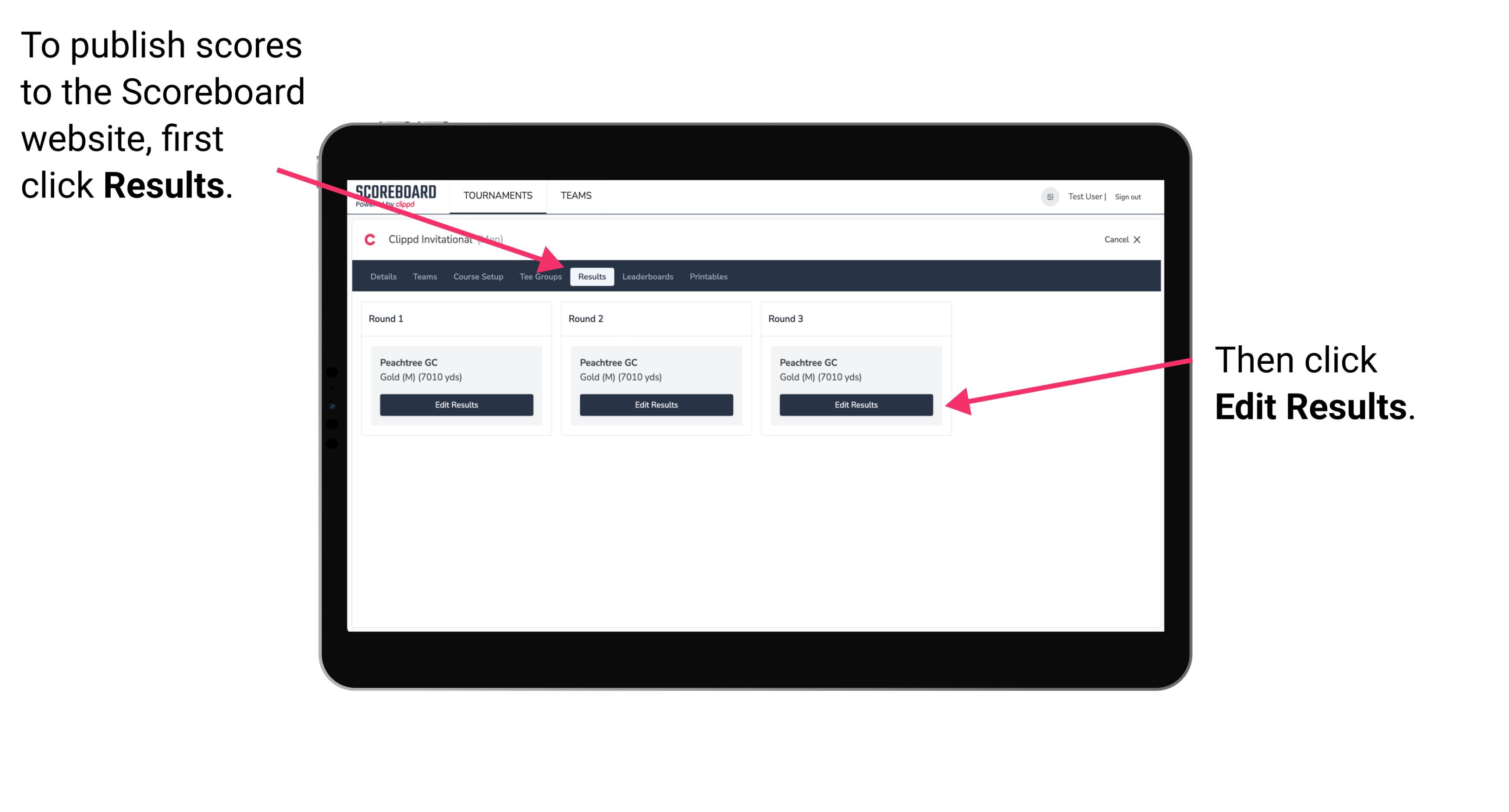
Task: Open the Details section
Action: [382, 276]
